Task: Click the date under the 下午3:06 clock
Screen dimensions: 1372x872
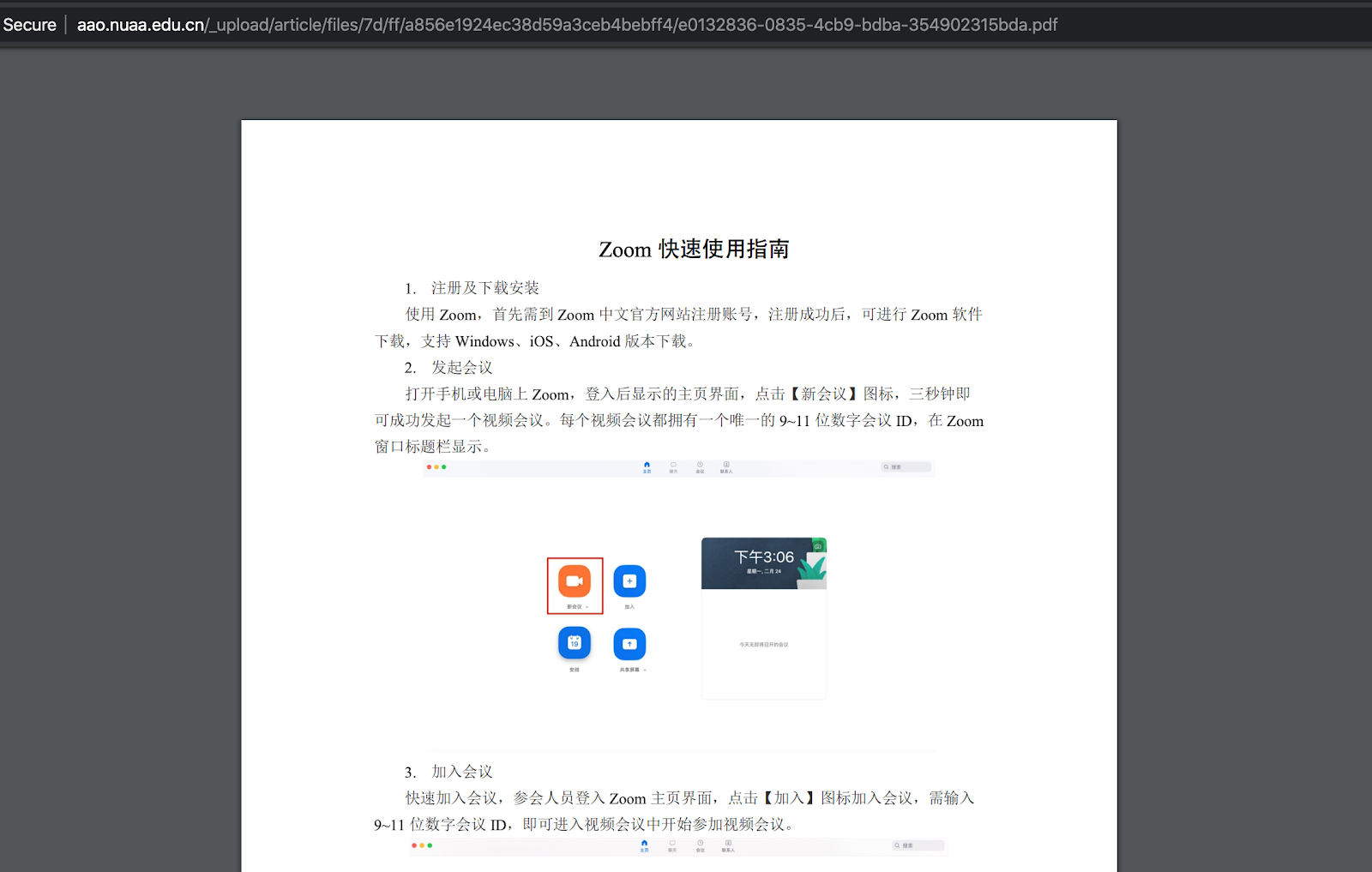Action: point(764,571)
